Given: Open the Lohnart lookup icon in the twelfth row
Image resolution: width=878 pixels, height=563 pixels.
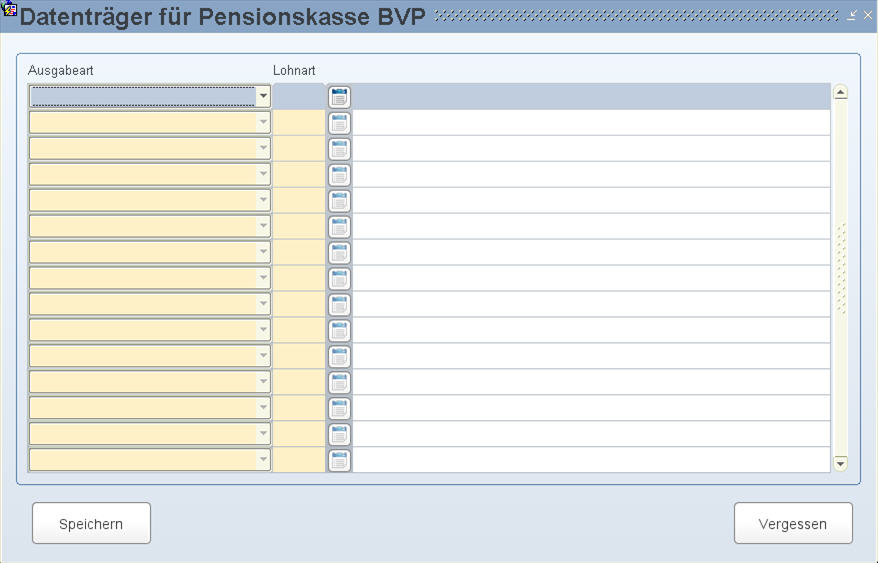Looking at the screenshot, I should point(339,382).
